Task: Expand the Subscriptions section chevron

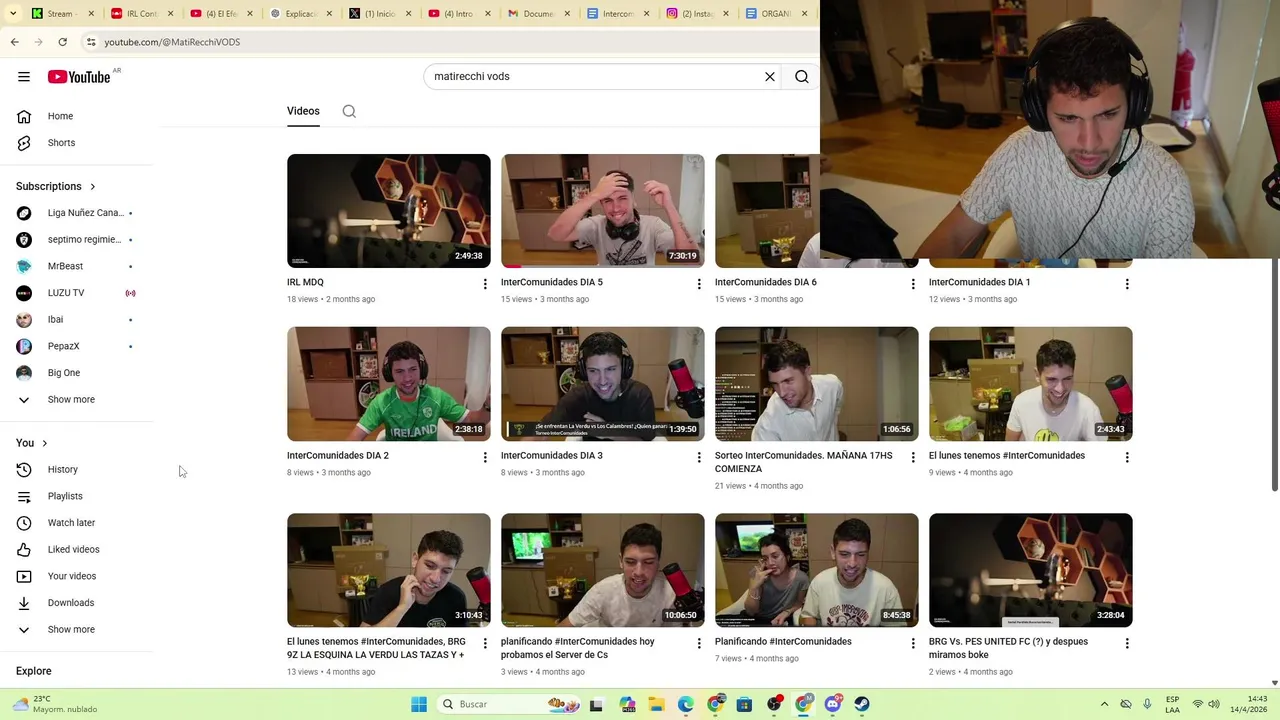Action: [93, 186]
